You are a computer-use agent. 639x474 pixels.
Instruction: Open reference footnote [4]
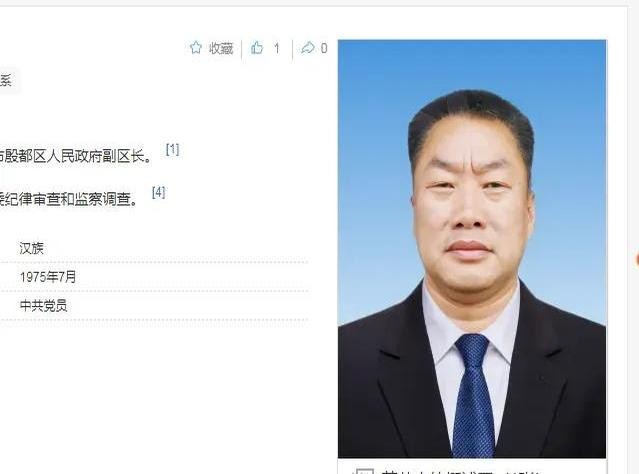[x=159, y=192]
